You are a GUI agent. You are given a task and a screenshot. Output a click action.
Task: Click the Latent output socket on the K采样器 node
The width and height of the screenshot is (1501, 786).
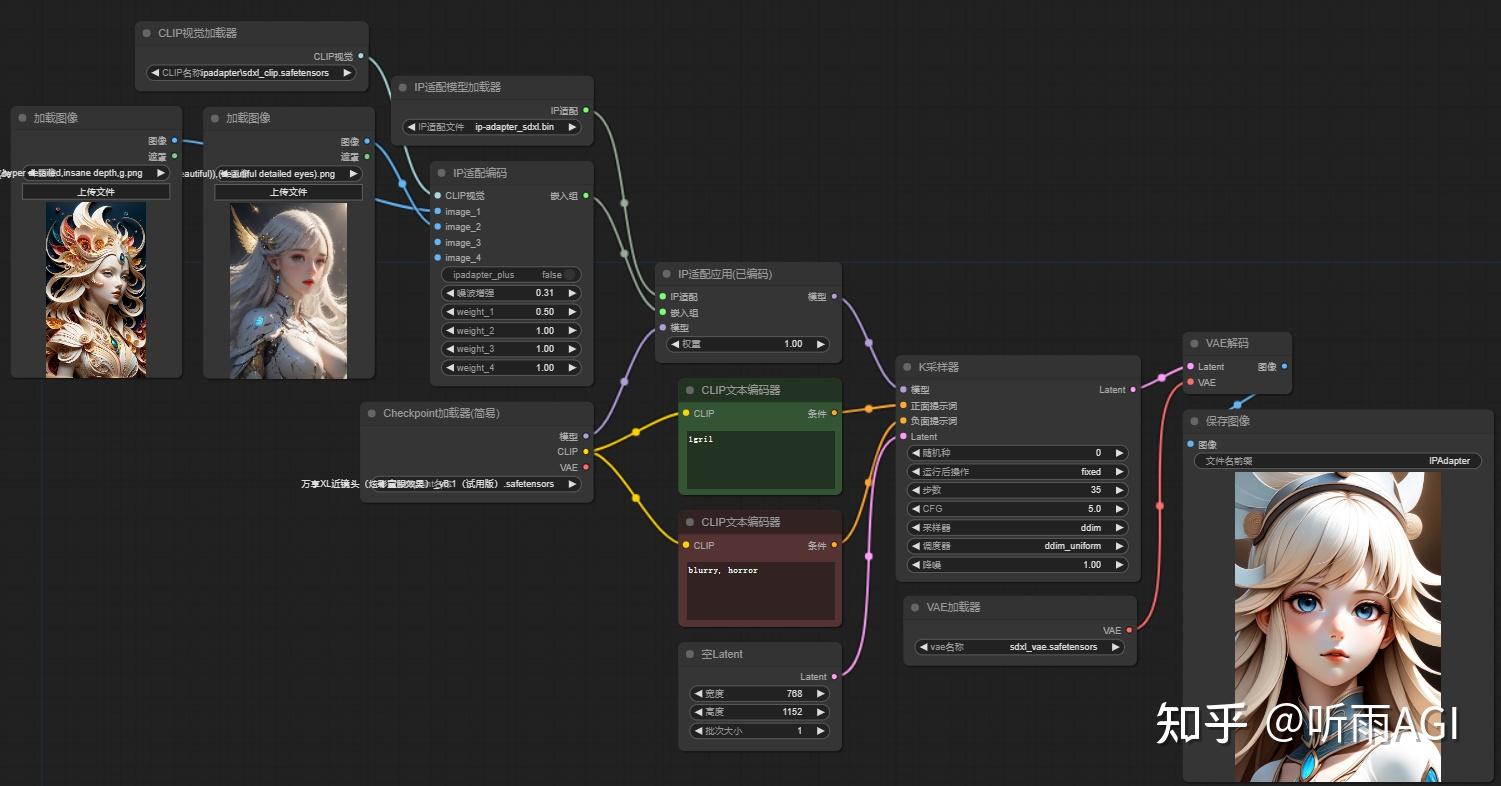(1133, 390)
